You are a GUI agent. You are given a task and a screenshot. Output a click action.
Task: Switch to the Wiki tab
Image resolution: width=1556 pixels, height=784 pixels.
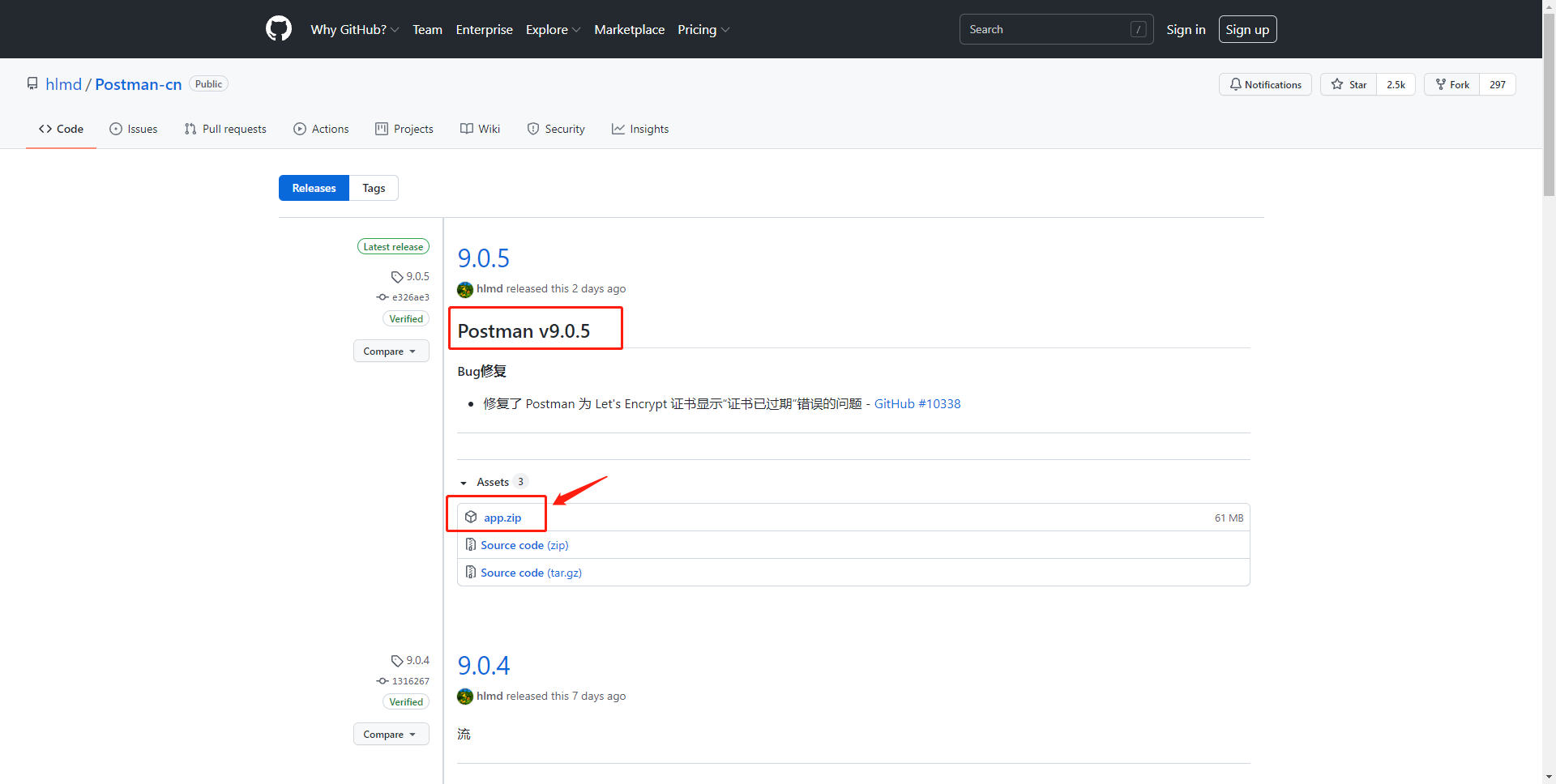pyautogui.click(x=480, y=129)
